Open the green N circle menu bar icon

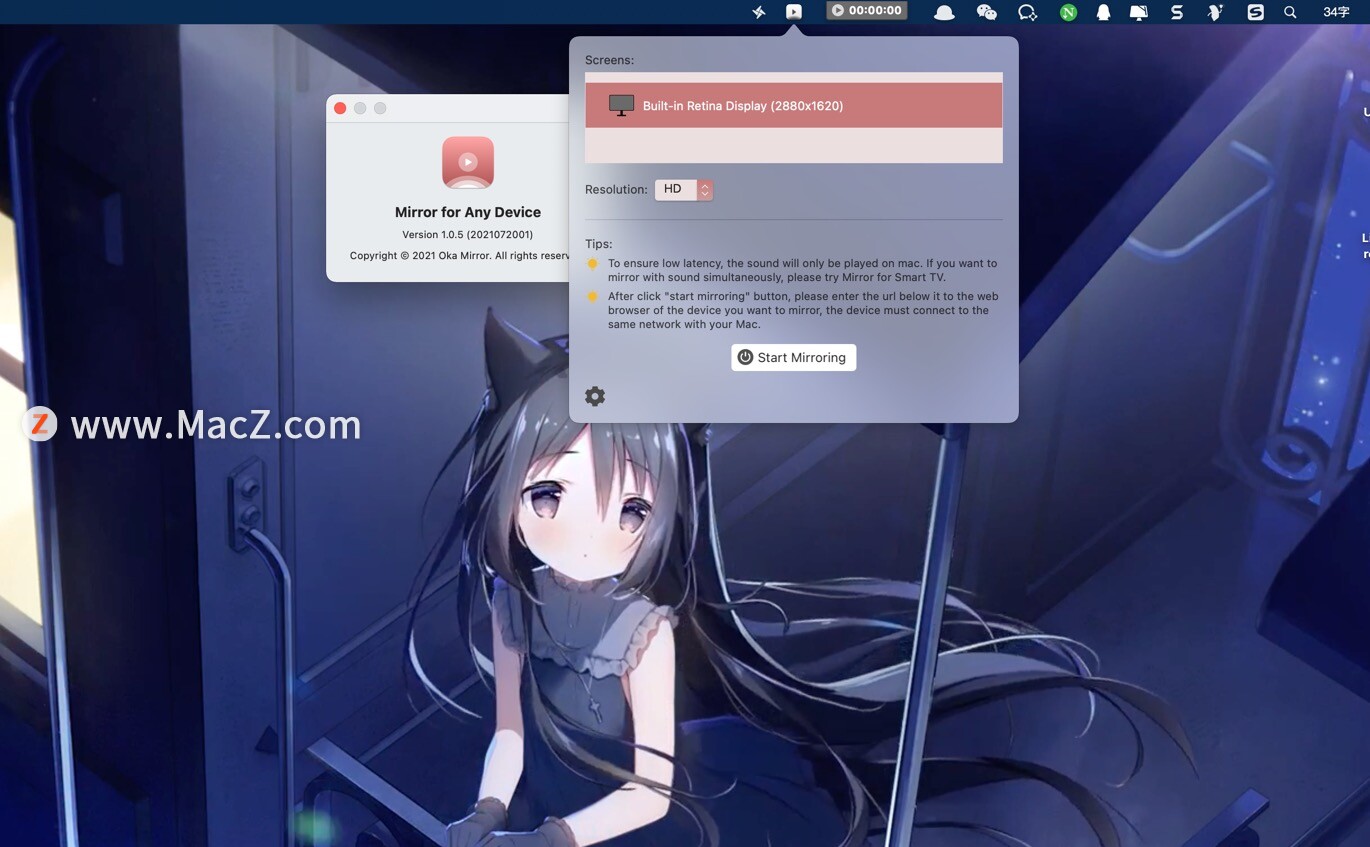tap(1068, 12)
